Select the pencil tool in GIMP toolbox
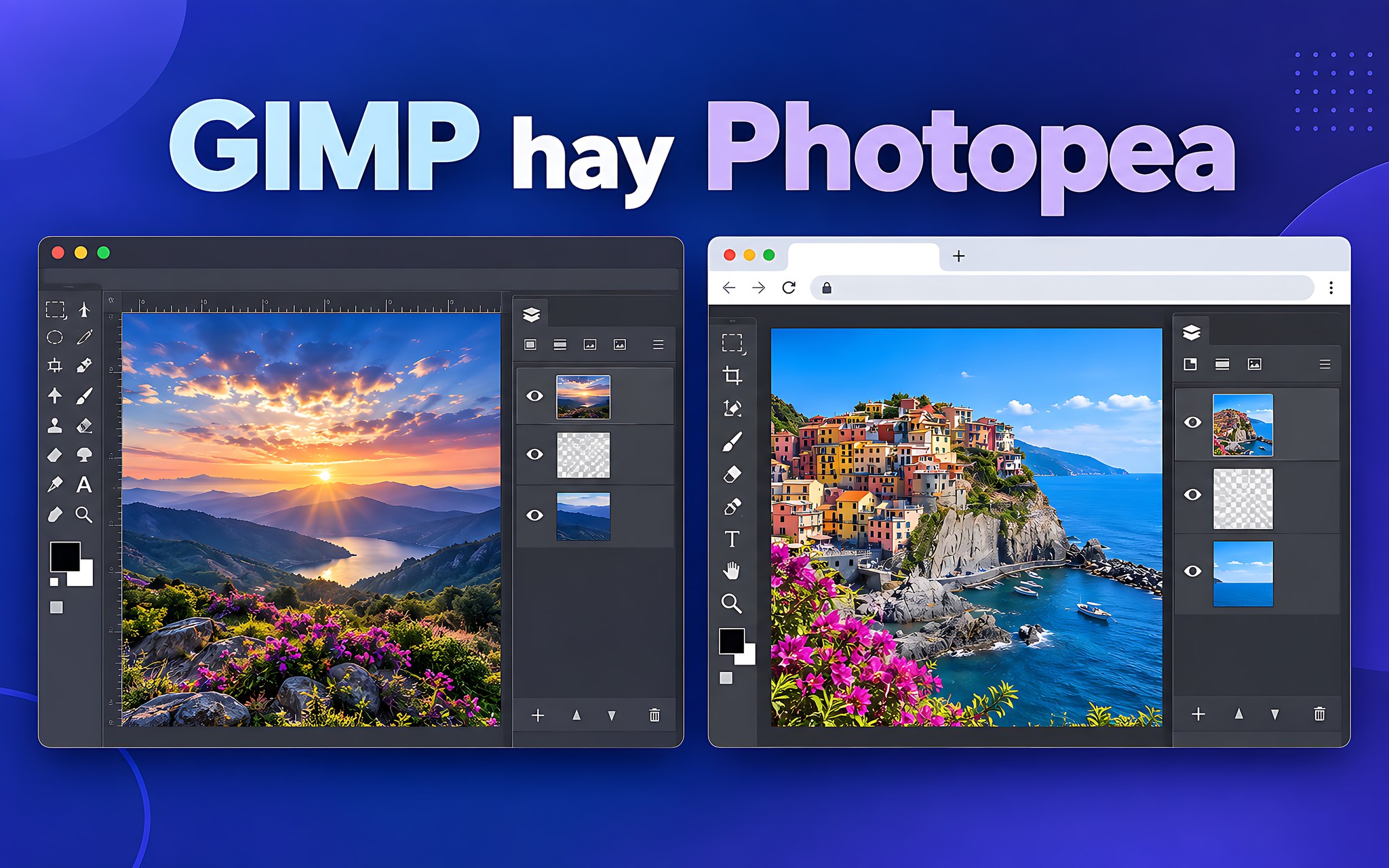Screen dimensions: 1389x868 84,337
